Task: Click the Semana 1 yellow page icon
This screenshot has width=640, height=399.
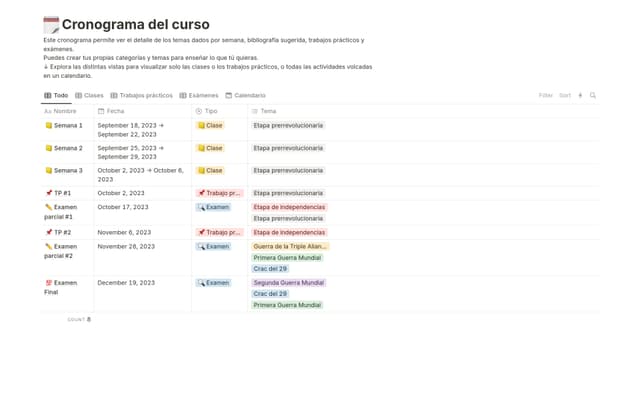Action: (x=49, y=126)
